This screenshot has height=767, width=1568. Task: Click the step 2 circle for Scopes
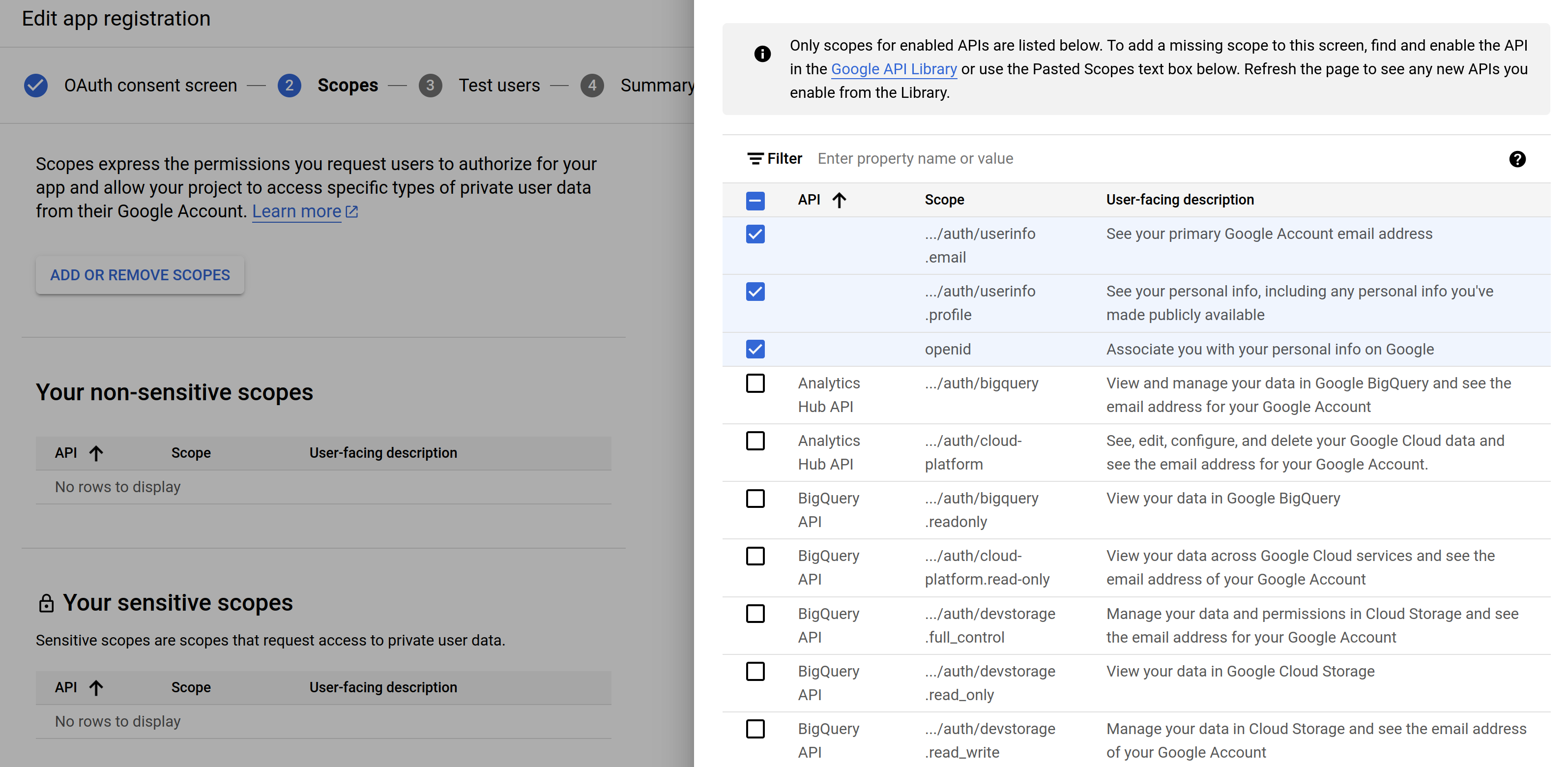coord(289,85)
